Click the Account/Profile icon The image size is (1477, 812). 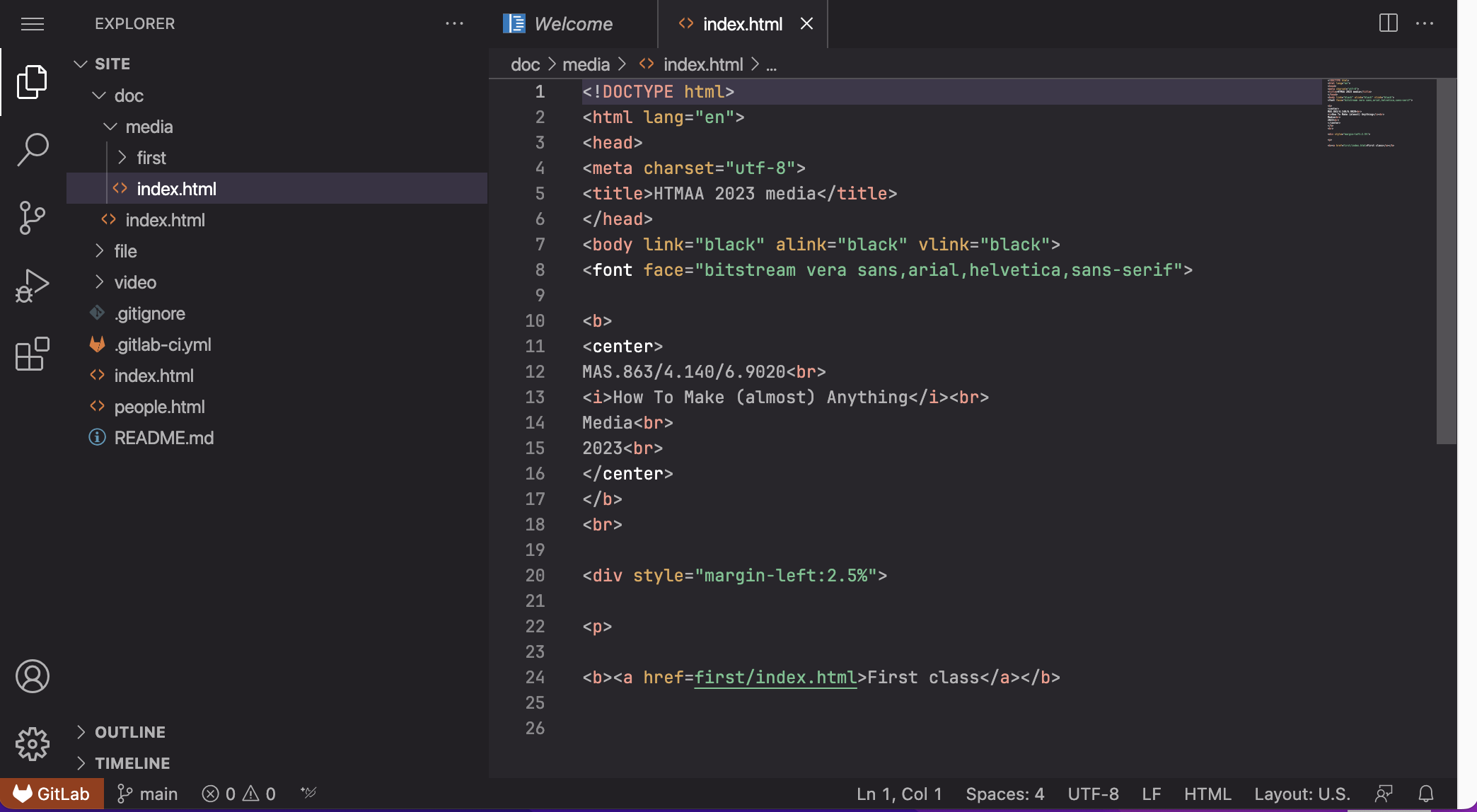tap(33, 676)
